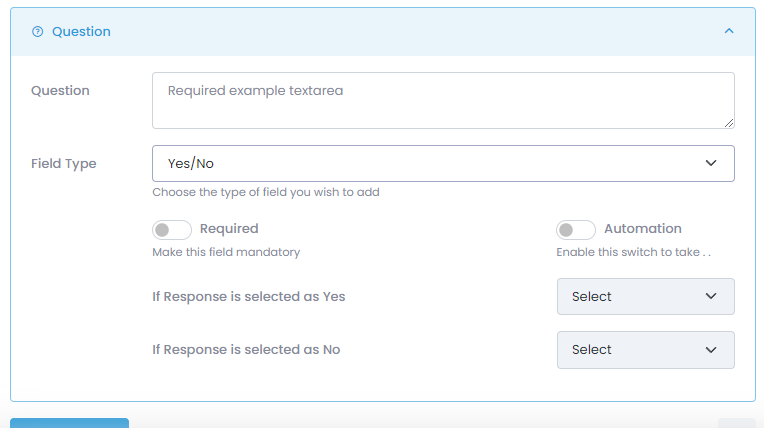This screenshot has width=764, height=428.
Task: Click the "Choose the type of field" help text
Action: pos(265,192)
